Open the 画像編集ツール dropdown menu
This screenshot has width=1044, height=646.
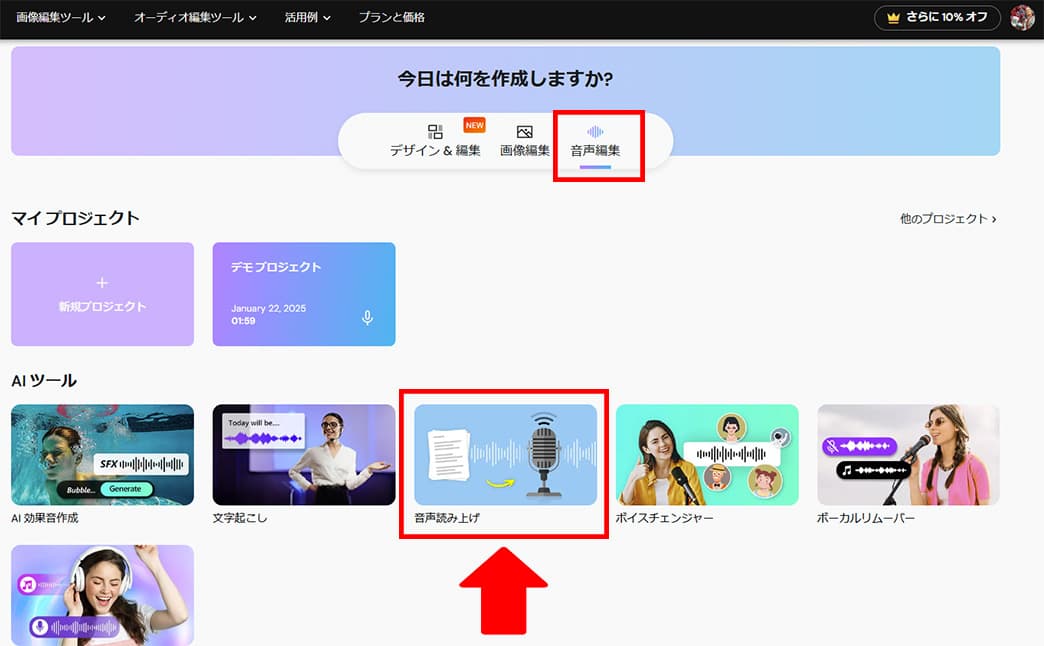(x=61, y=18)
